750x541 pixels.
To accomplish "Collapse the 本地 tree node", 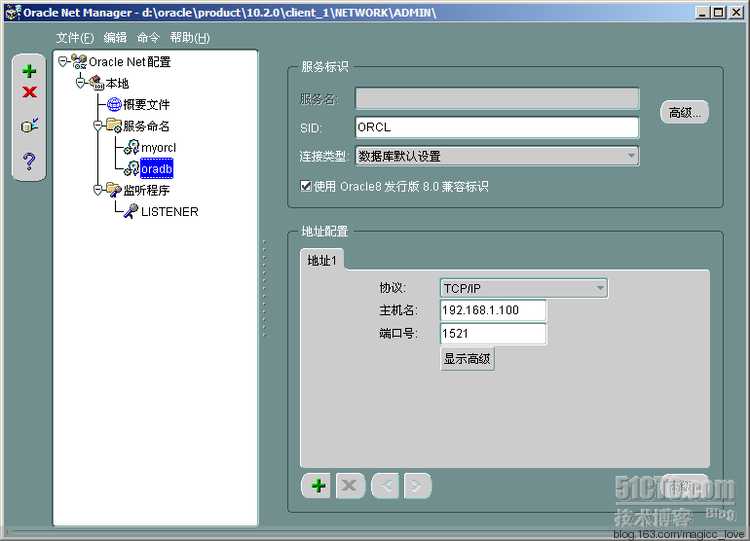I will pyautogui.click(x=80, y=83).
